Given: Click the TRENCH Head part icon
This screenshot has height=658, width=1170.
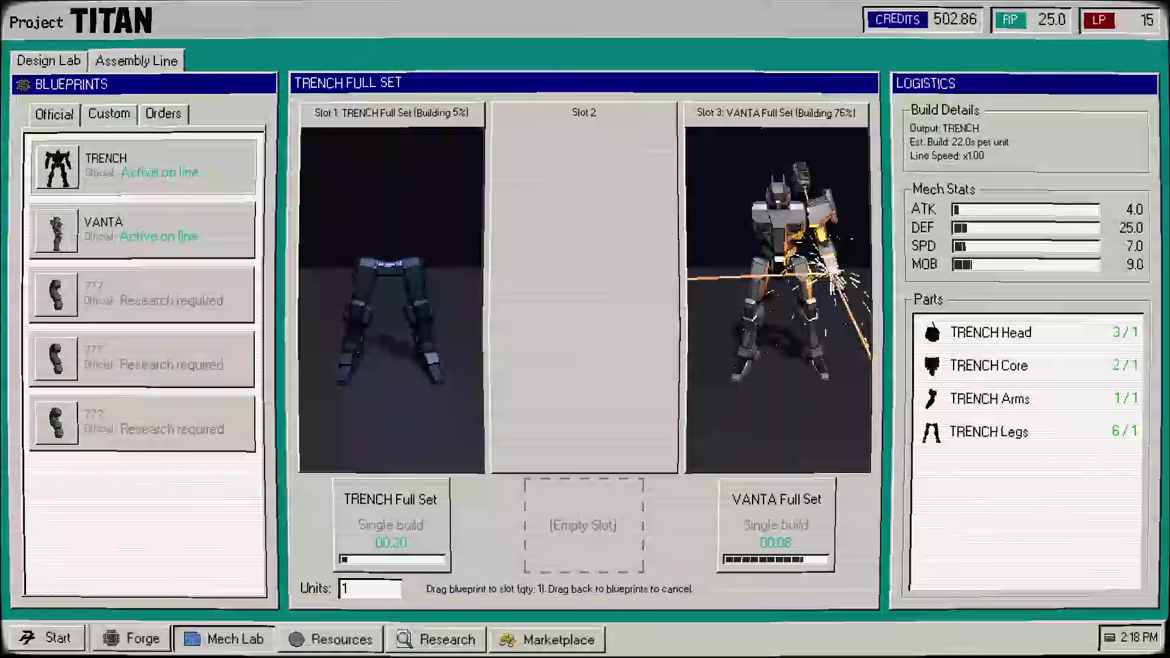Looking at the screenshot, I should pos(932,333).
